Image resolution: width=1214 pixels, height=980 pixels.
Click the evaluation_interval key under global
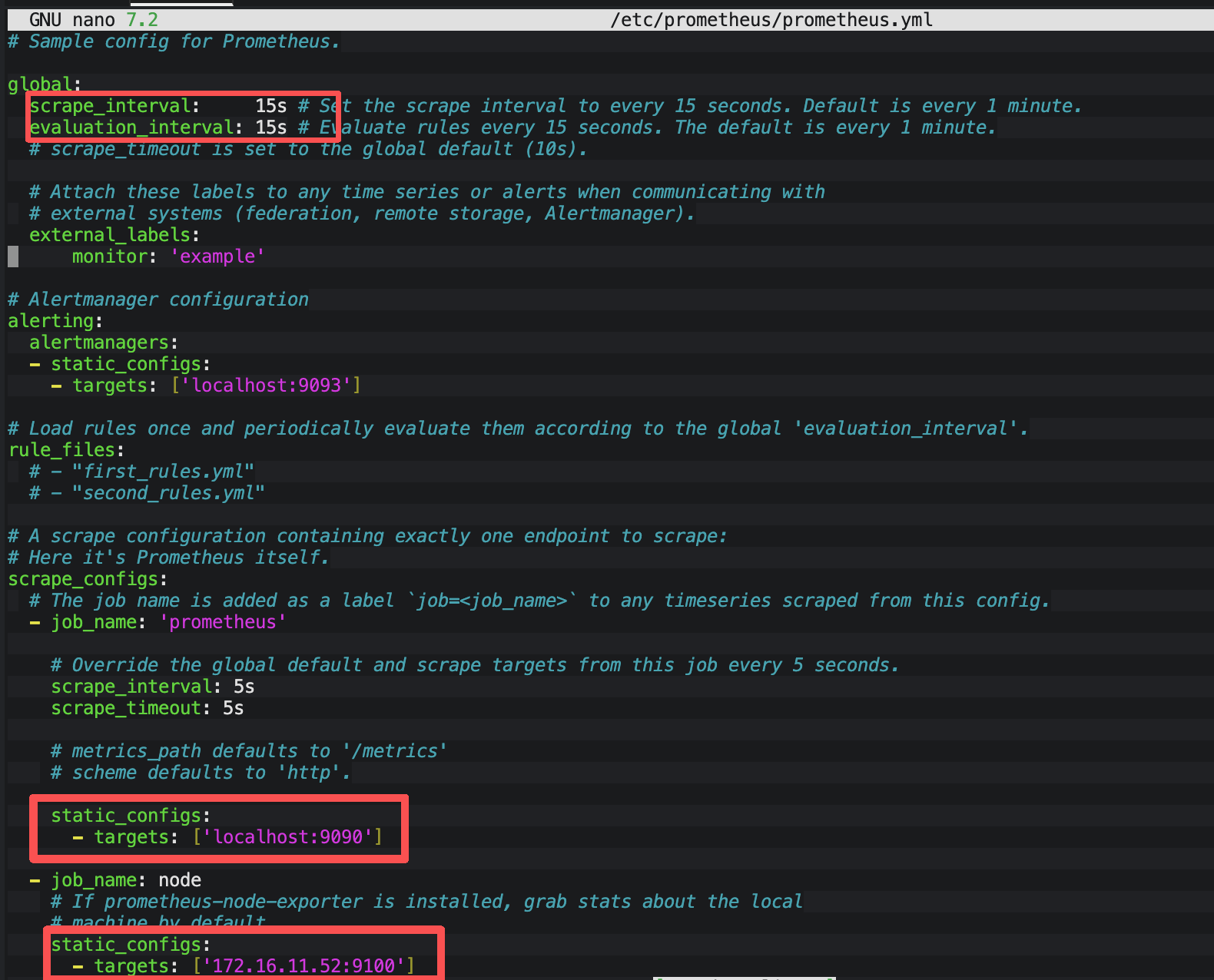click(131, 127)
